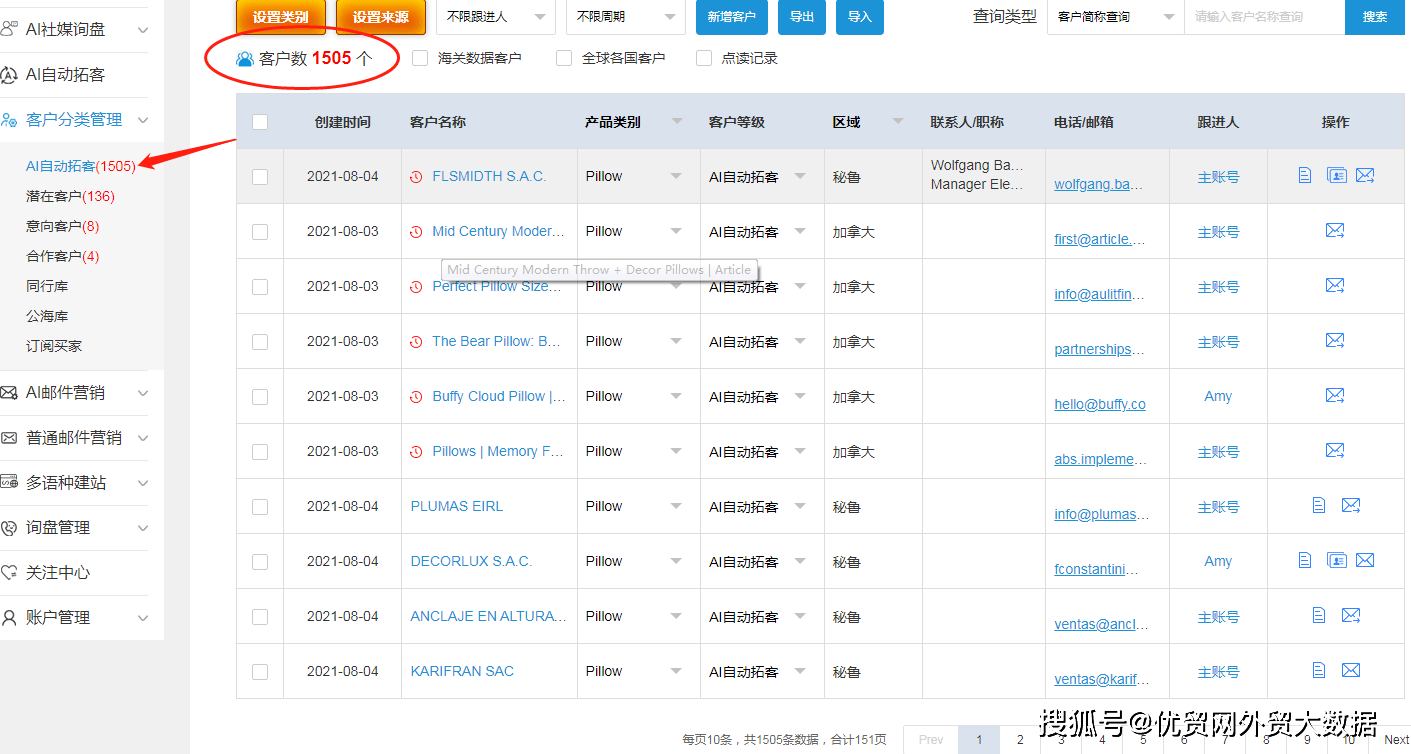Click the customer count people icon
This screenshot has height=754, width=1411.
[x=244, y=58]
